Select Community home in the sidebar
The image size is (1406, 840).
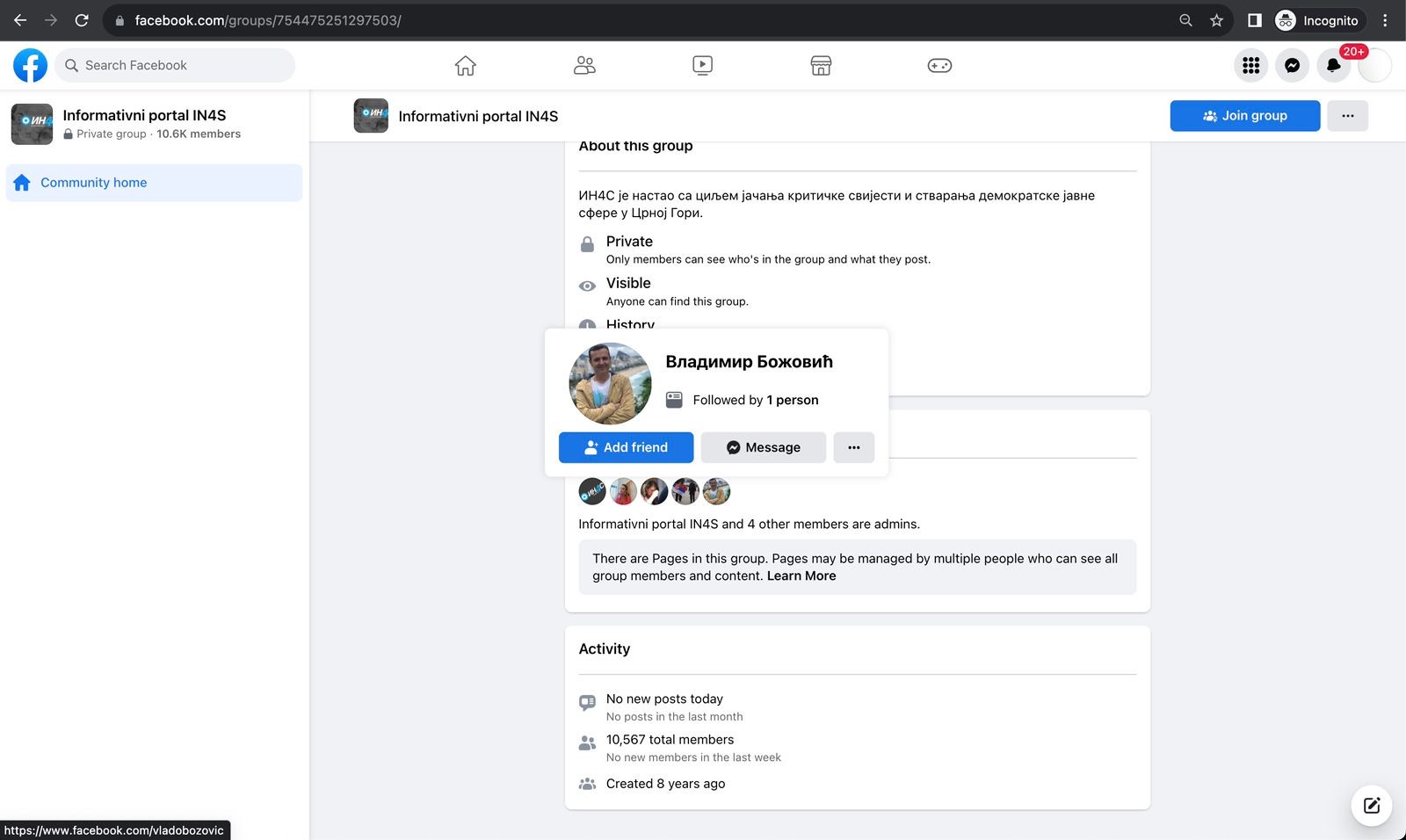pyautogui.click(x=155, y=183)
